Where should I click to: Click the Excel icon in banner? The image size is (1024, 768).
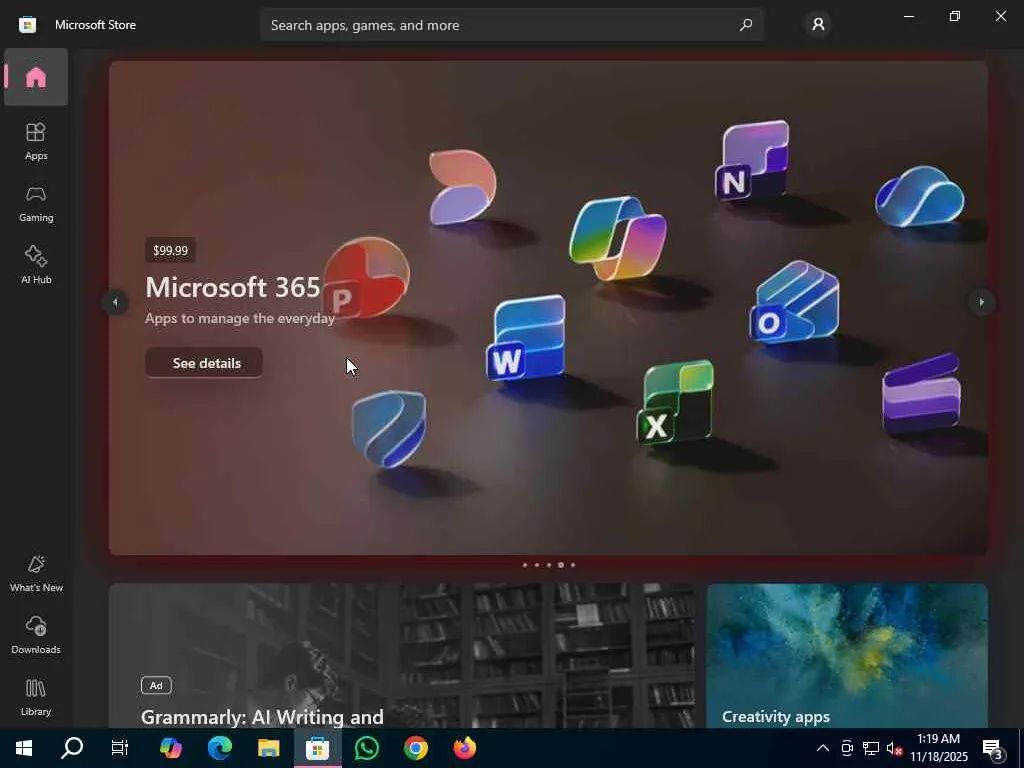(x=675, y=402)
